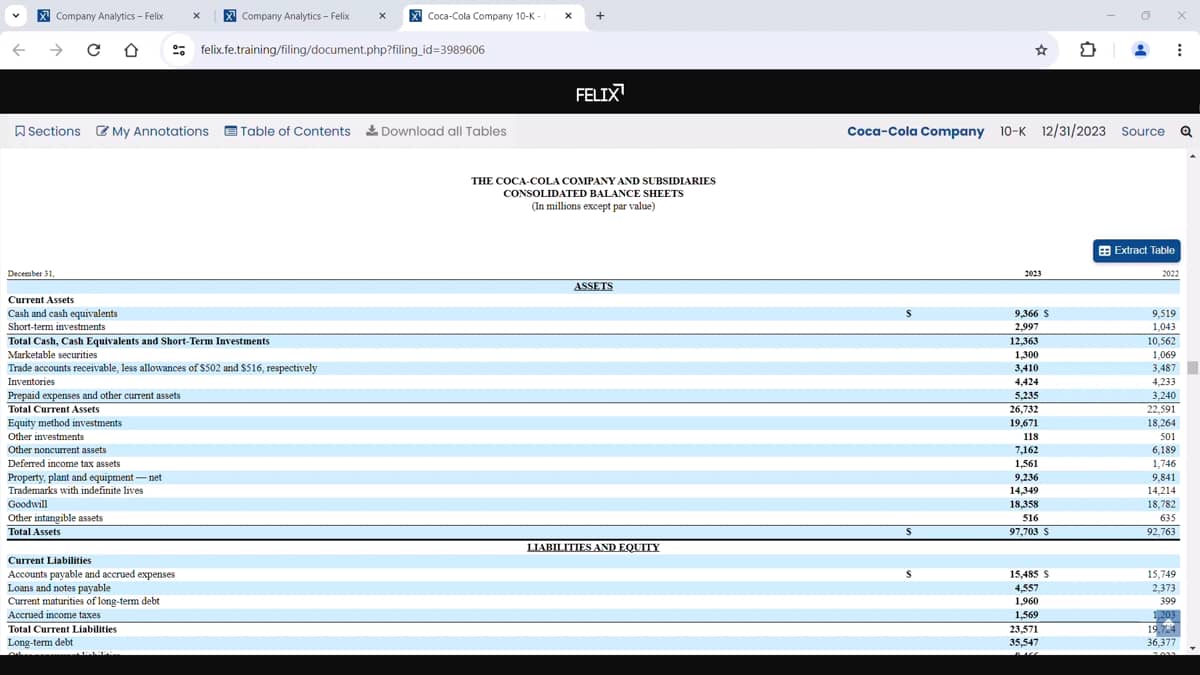Click the Goodwill row label
Screen dimensions: 1200x675
click(27, 504)
